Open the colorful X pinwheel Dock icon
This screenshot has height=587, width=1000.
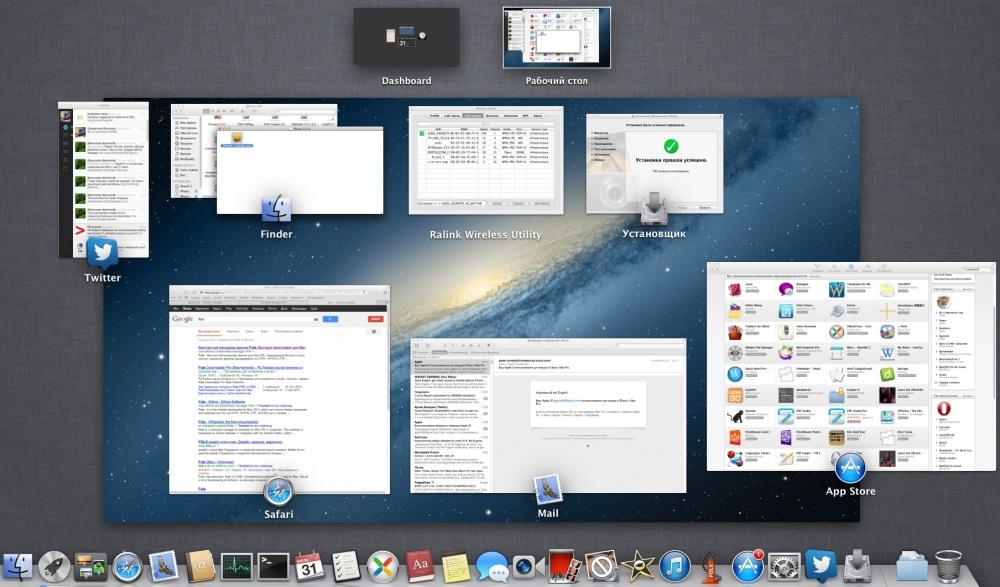[x=383, y=567]
